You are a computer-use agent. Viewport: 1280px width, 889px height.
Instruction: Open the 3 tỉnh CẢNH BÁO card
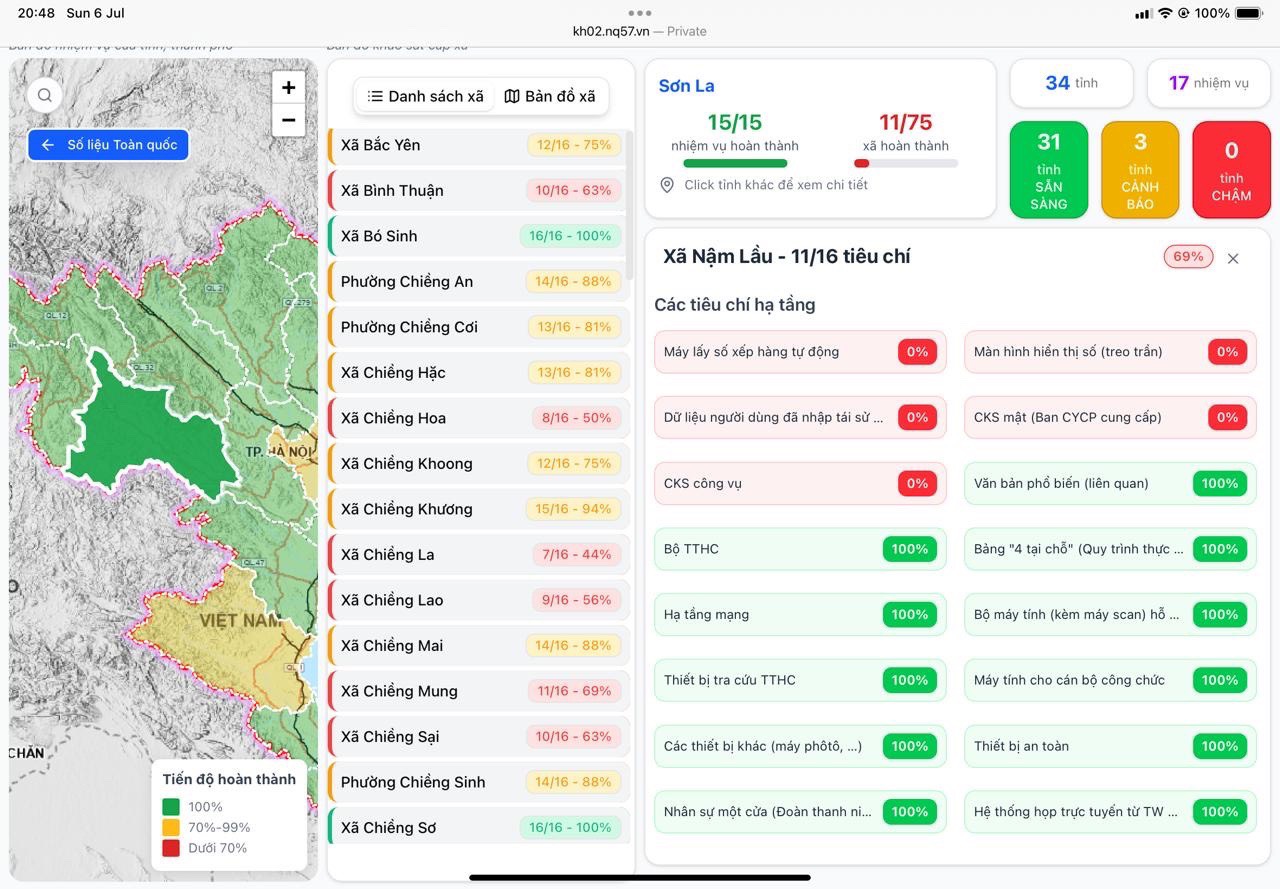click(x=1140, y=170)
